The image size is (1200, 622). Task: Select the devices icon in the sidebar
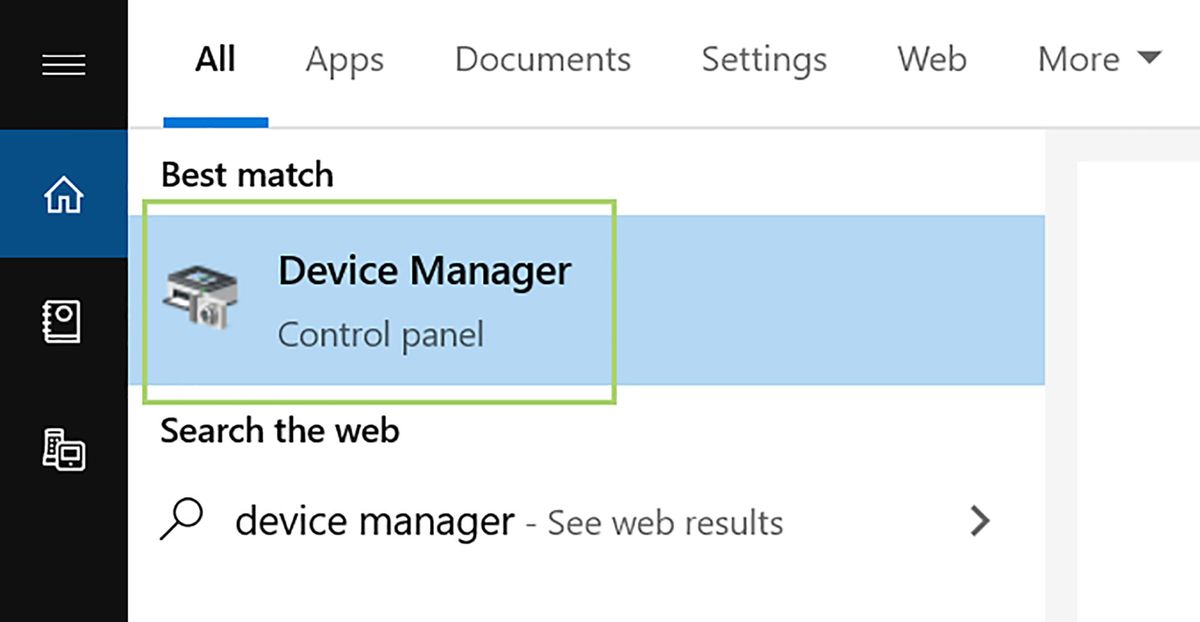click(x=63, y=452)
